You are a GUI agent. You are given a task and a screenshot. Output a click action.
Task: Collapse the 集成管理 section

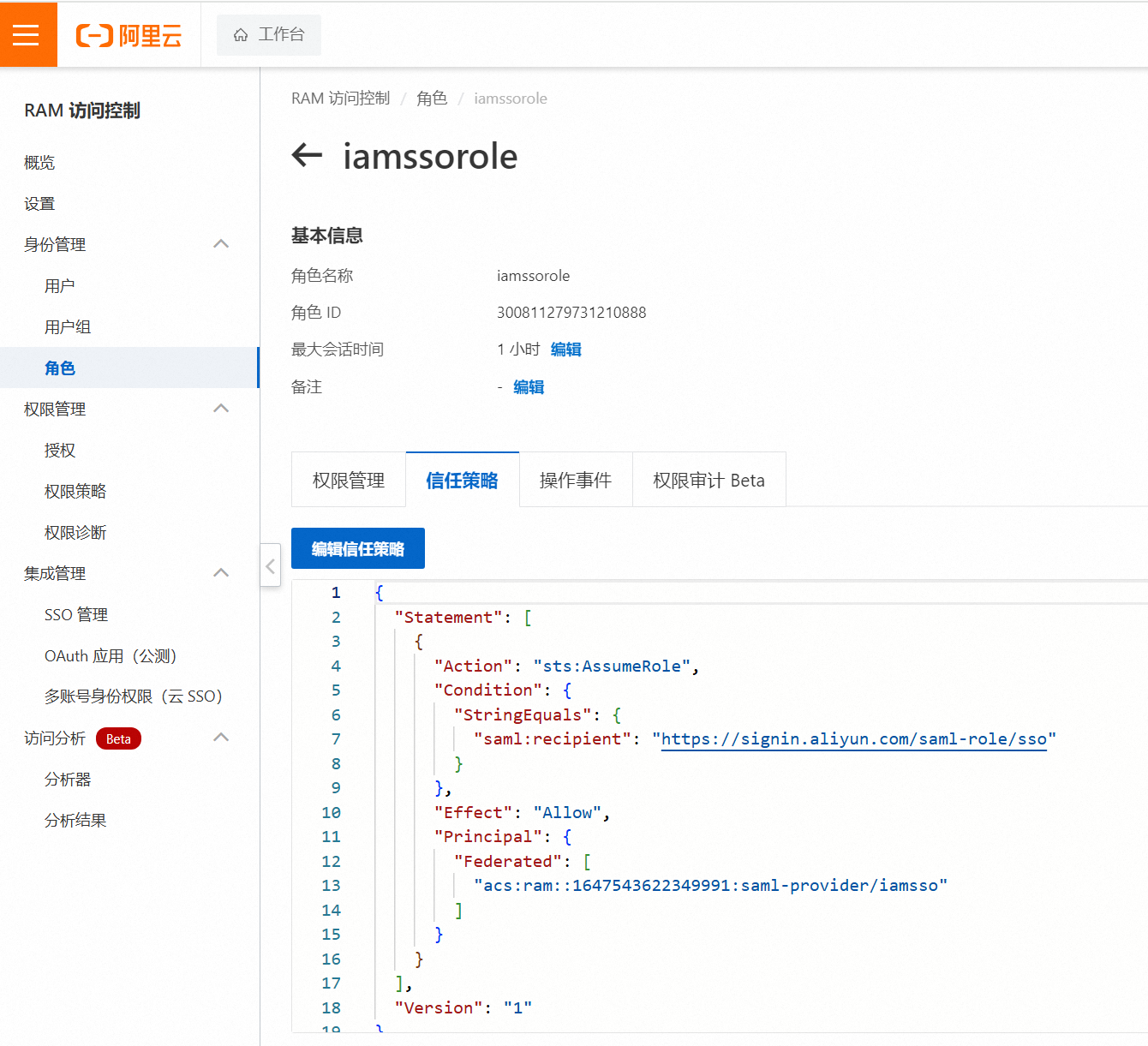(x=221, y=573)
